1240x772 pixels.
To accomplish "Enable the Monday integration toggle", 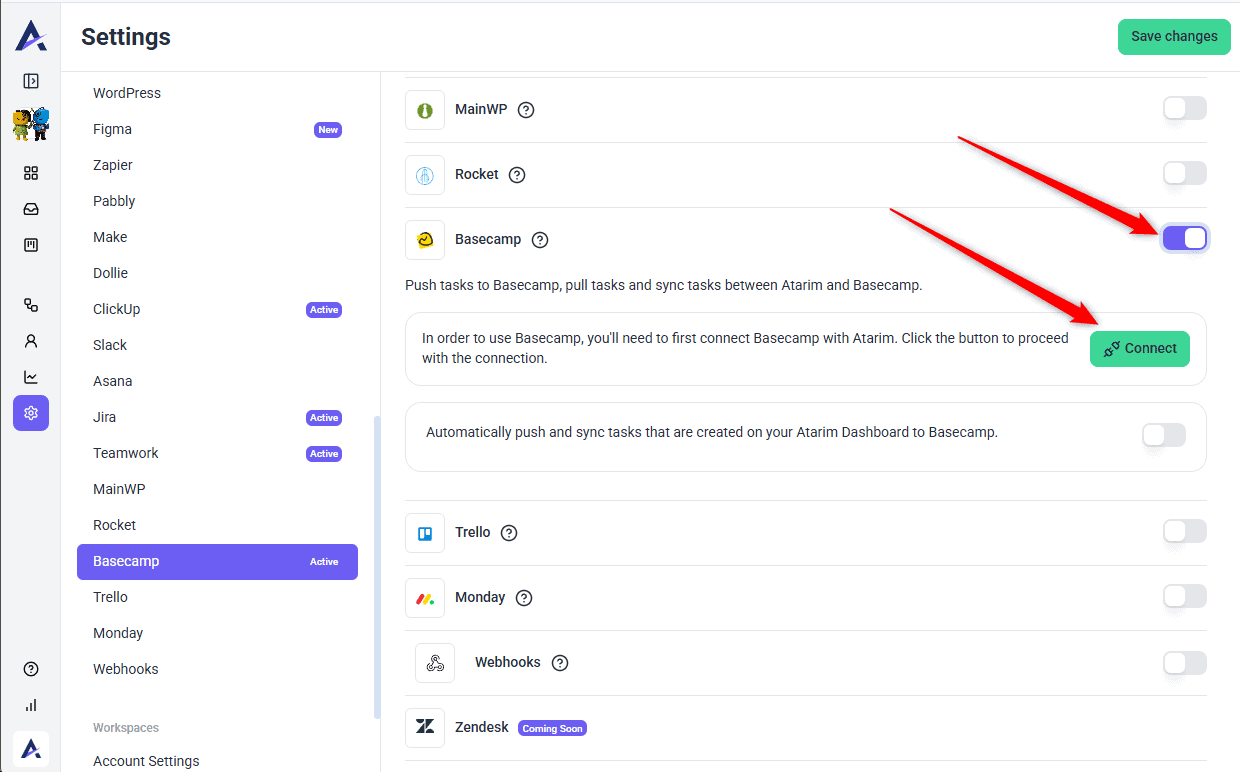I will [x=1185, y=596].
